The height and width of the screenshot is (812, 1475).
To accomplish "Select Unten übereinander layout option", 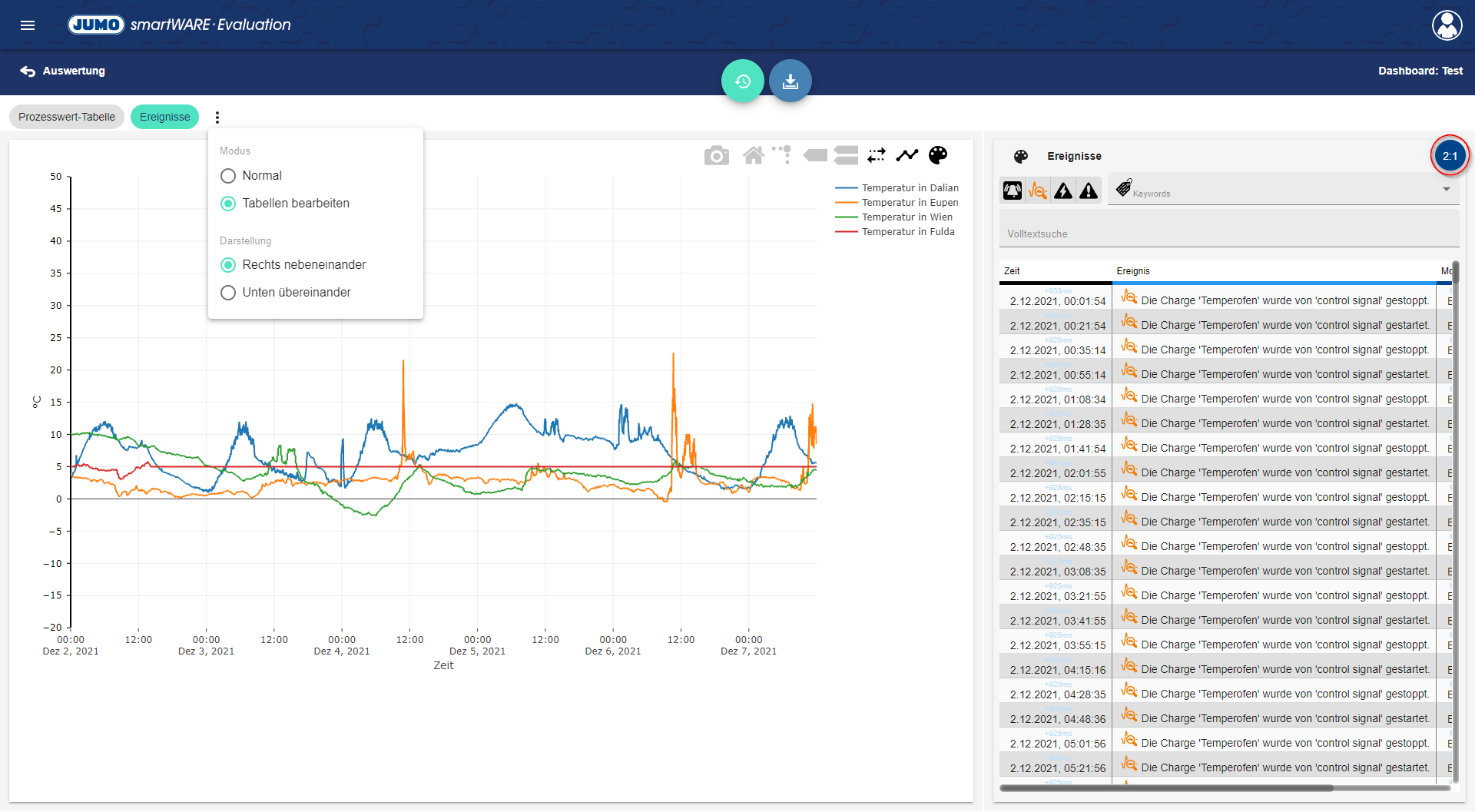I will coord(228,293).
